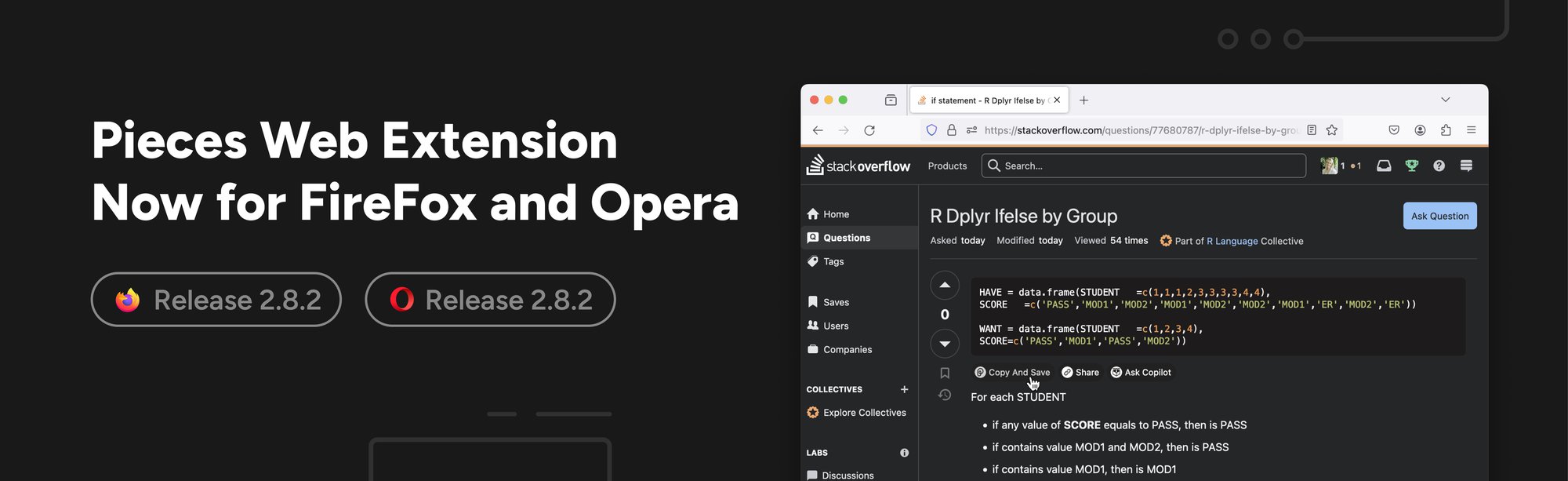Close the 'if statement - R Dplyr' tab

1057,100
